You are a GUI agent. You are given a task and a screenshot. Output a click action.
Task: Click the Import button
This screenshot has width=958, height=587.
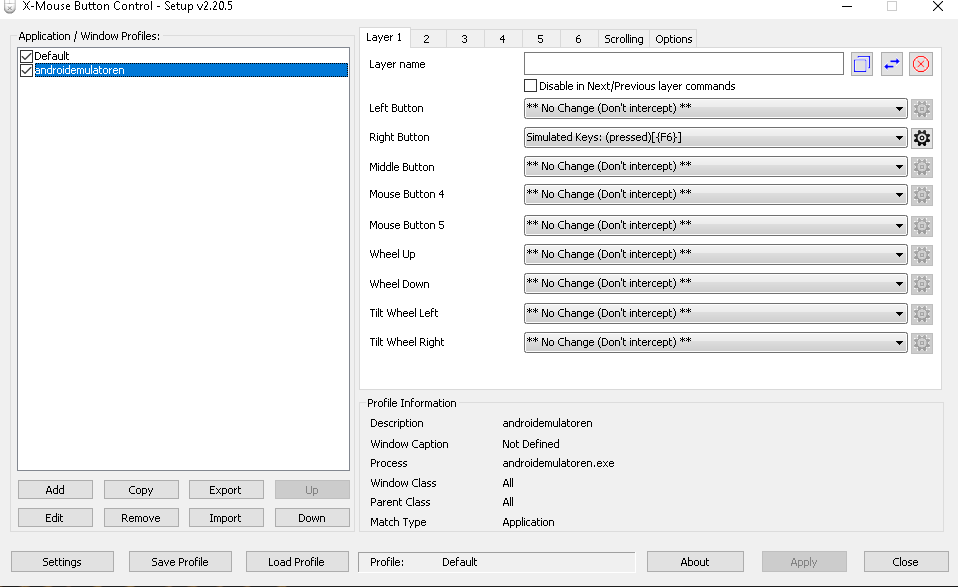225,518
